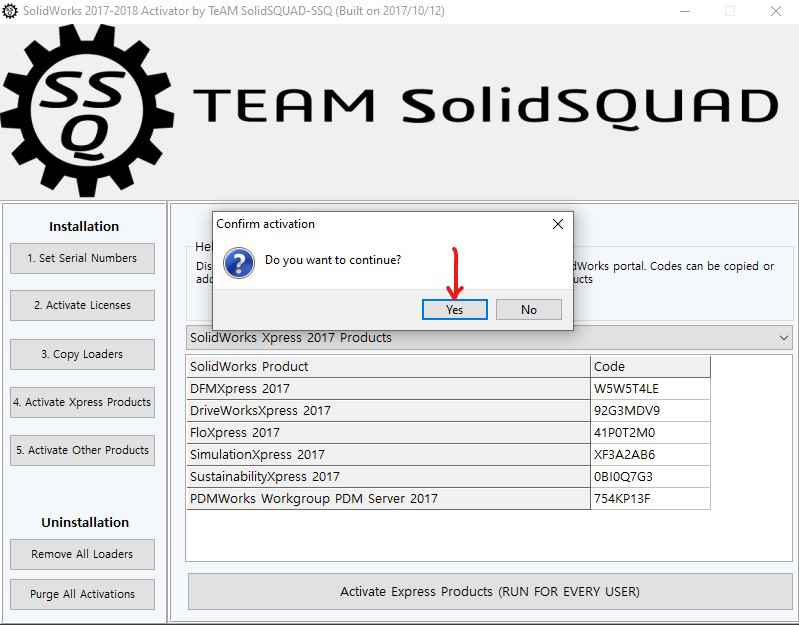Click the Activate Other Products button
Viewport: 799px width, 625px height.
click(82, 450)
